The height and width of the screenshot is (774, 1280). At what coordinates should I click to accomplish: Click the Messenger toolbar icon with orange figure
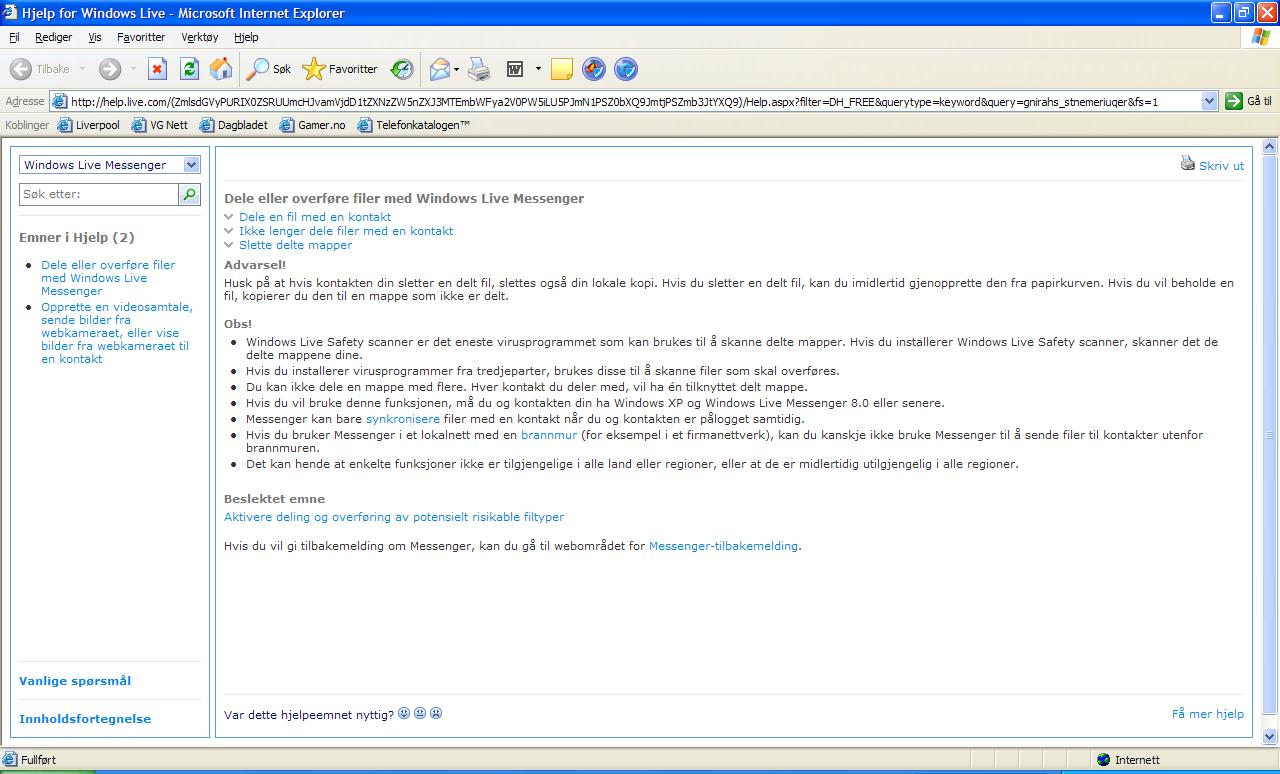coord(594,69)
